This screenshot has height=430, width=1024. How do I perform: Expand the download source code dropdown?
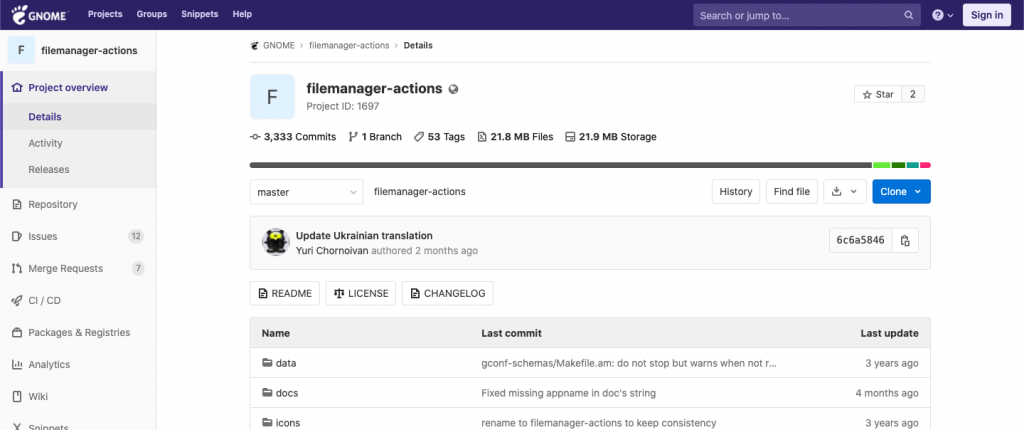point(845,191)
